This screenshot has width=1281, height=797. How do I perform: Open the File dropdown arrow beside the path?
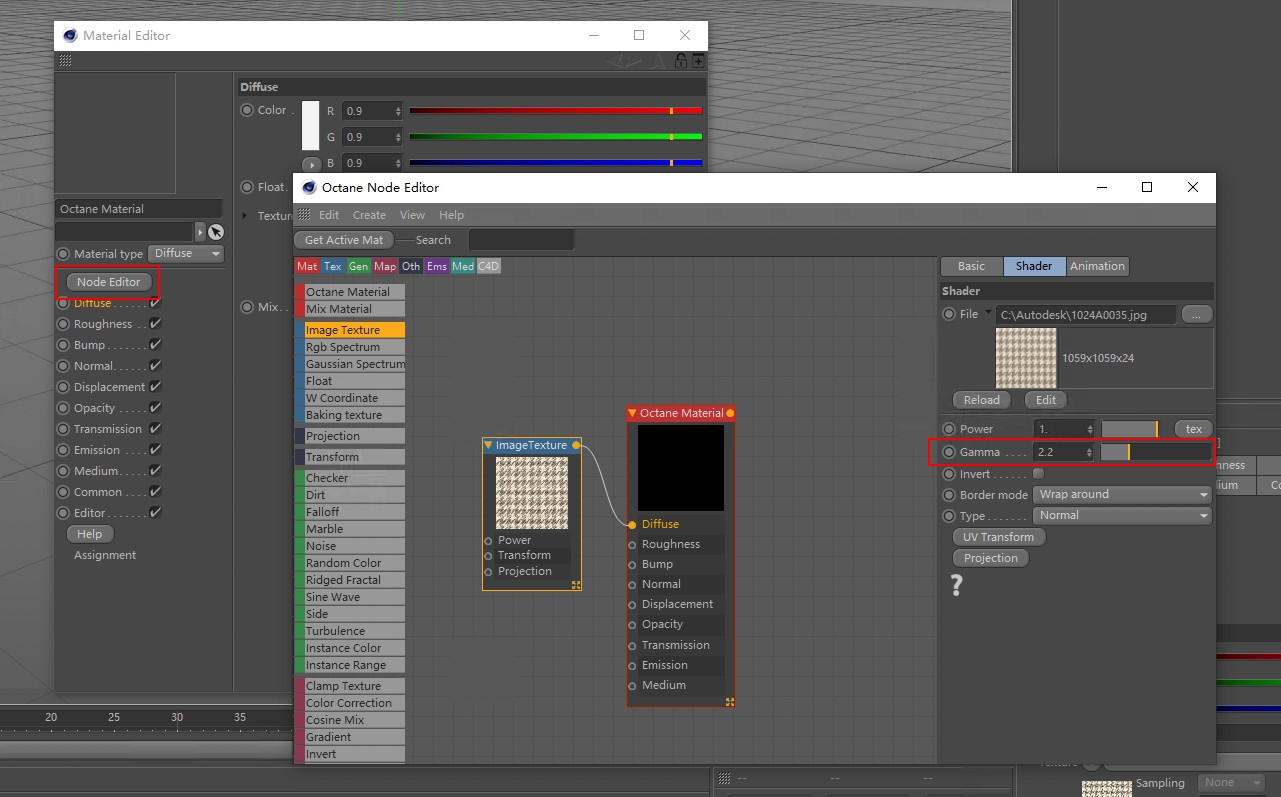989,313
